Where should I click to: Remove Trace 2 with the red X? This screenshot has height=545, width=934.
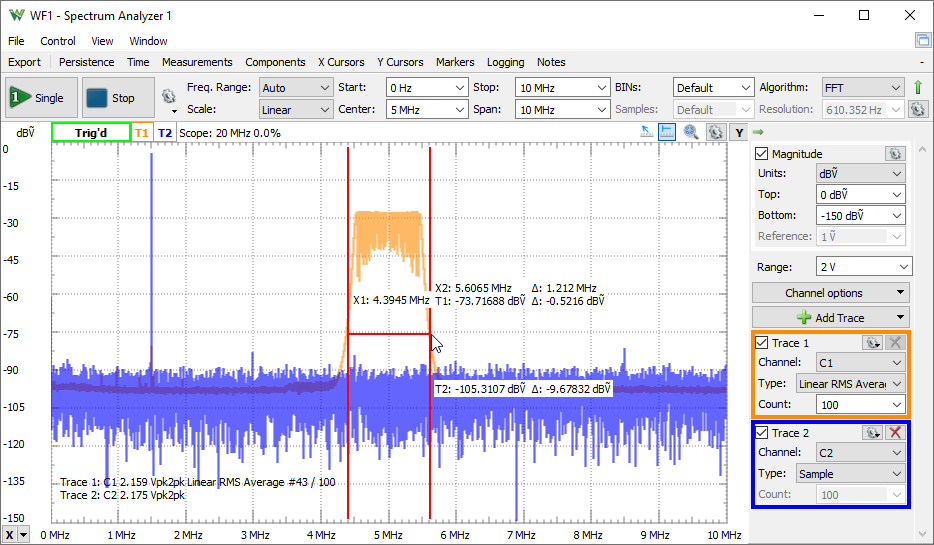tap(895, 433)
